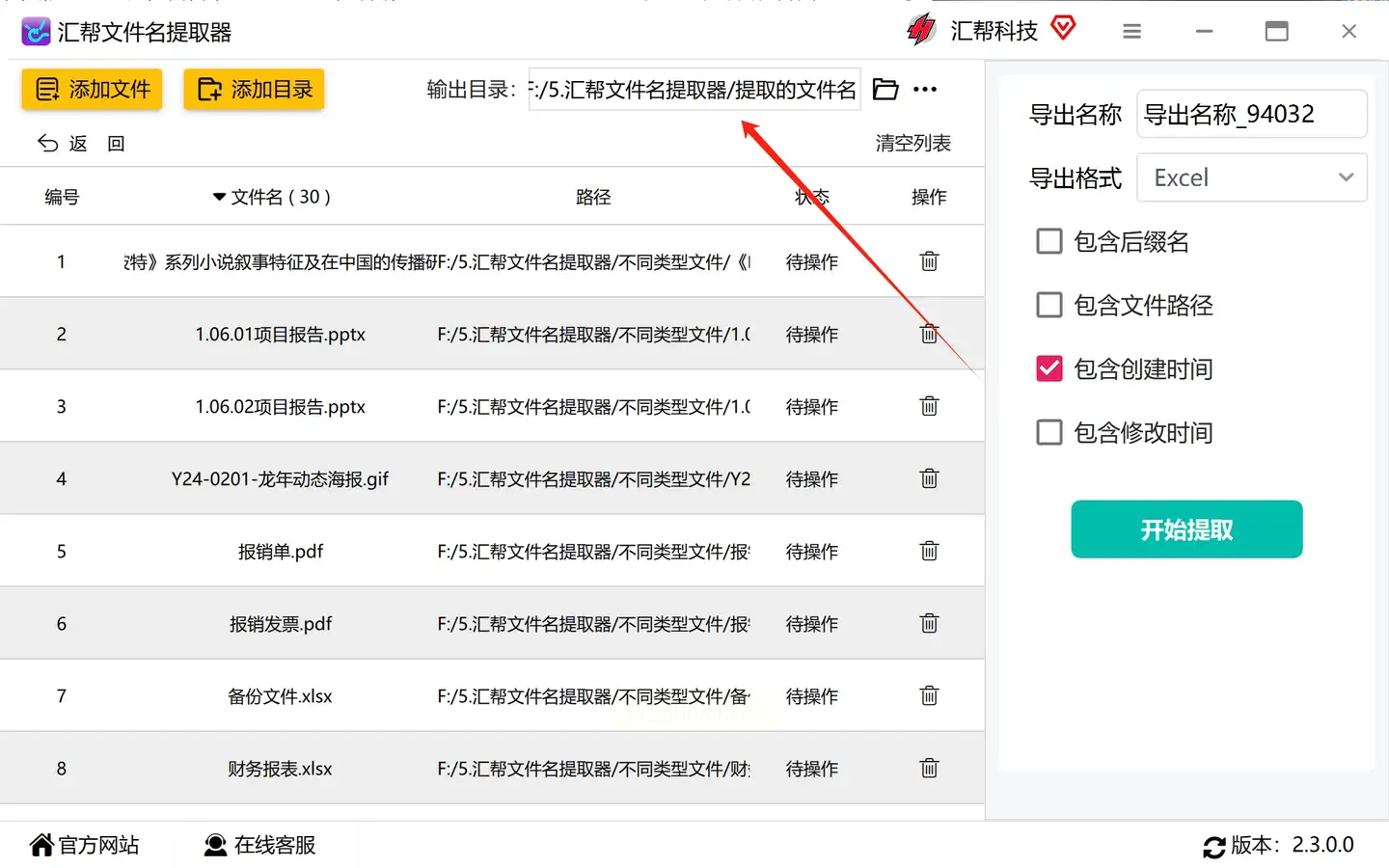Uncheck 包含创建时间 checkbox
Screen dimensions: 1389x868
tap(1049, 368)
